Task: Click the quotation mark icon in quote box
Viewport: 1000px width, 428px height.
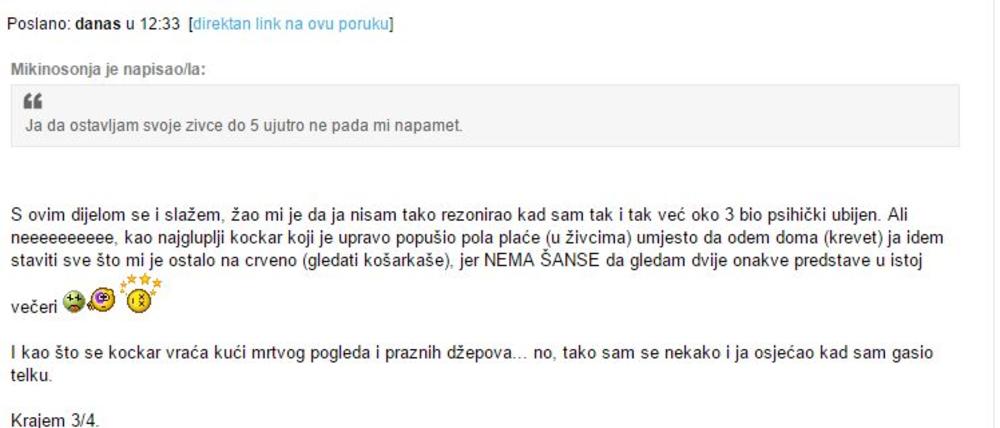Action: point(33,102)
